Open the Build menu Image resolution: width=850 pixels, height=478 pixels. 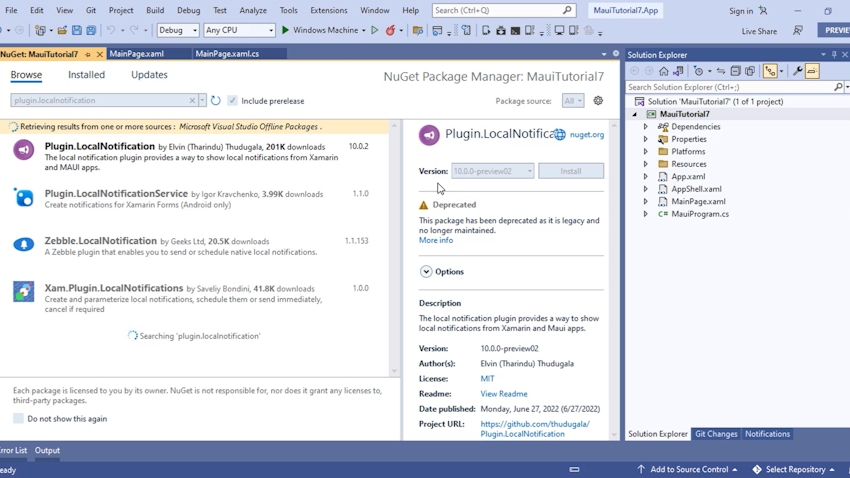click(x=155, y=10)
